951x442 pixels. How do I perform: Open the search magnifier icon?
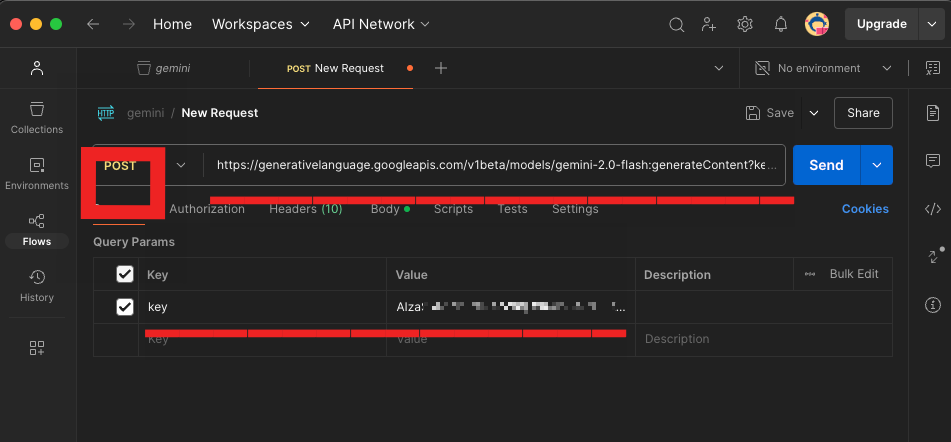click(x=676, y=24)
